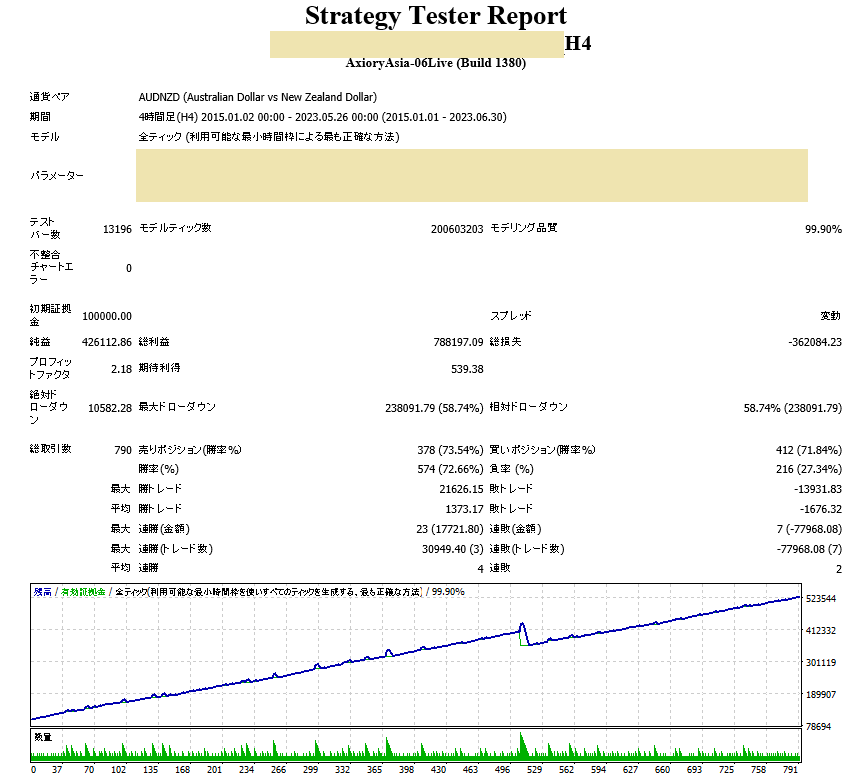Click the gross profit value 788197.09
This screenshot has height=779, width=862.
458,342
